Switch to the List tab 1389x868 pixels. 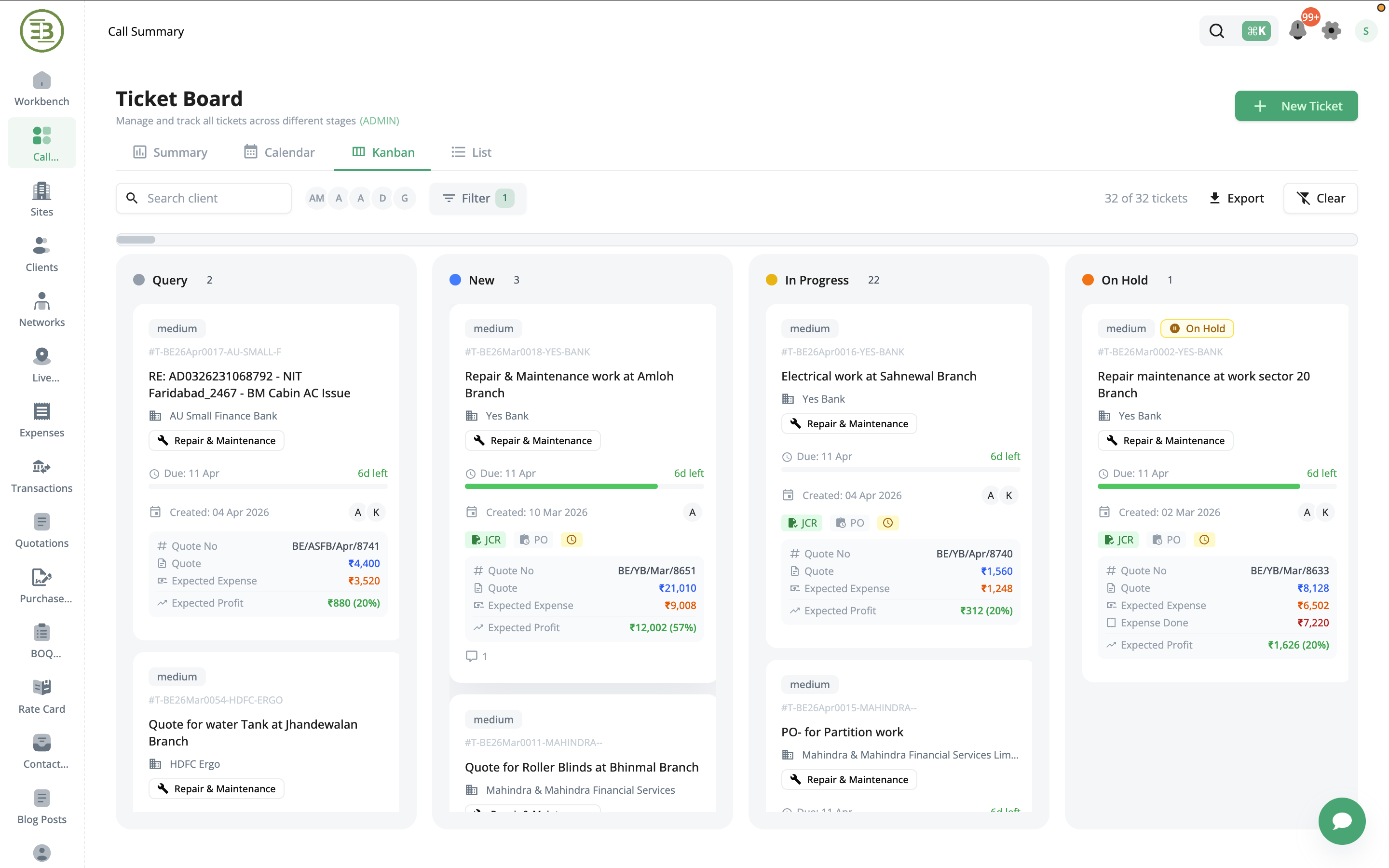(471, 152)
